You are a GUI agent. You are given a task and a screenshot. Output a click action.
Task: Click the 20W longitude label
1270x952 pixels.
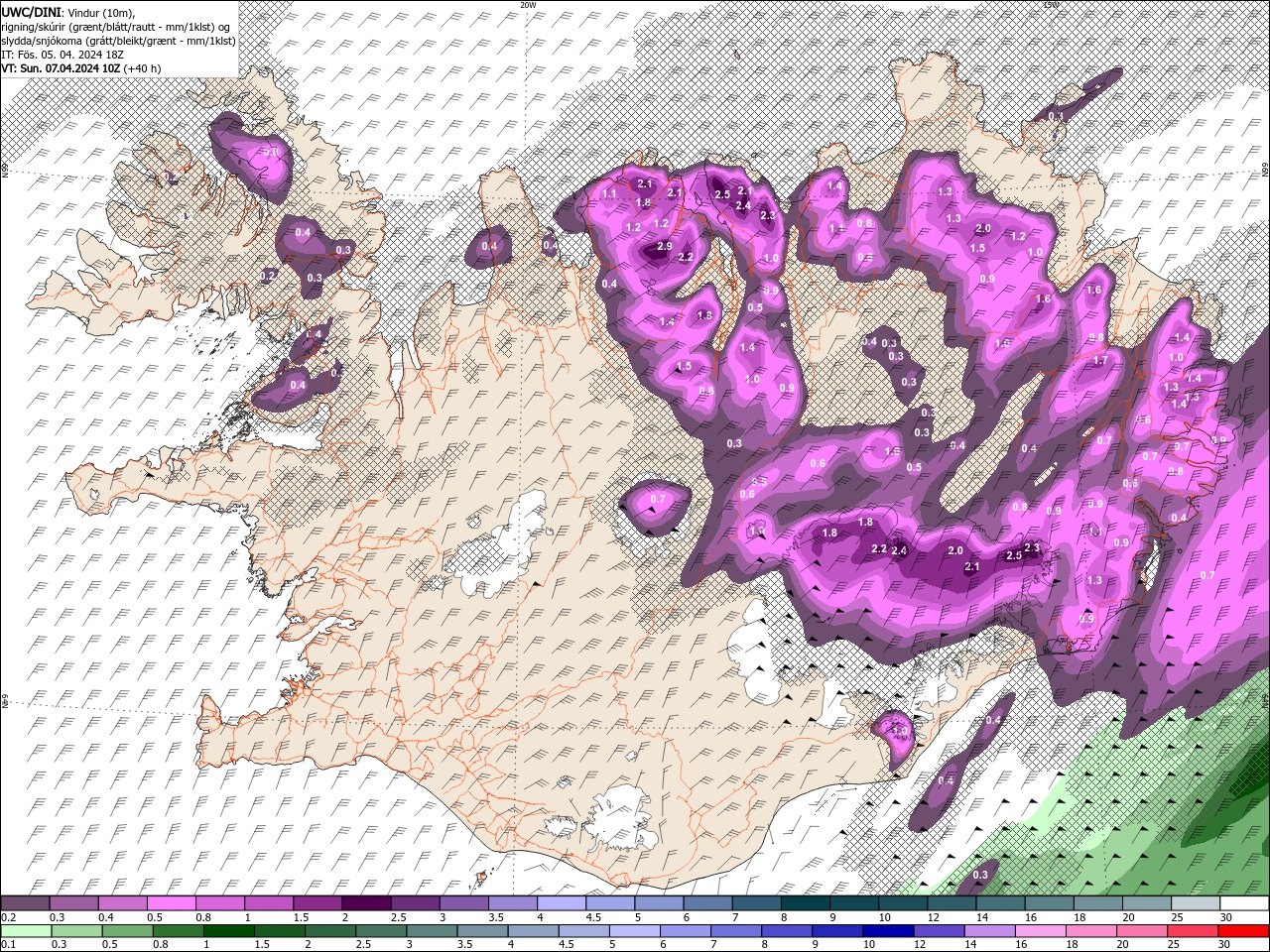click(x=528, y=5)
